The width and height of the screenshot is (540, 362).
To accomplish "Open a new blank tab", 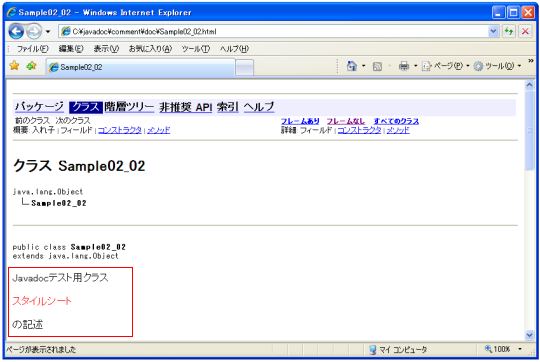I will click(x=245, y=68).
